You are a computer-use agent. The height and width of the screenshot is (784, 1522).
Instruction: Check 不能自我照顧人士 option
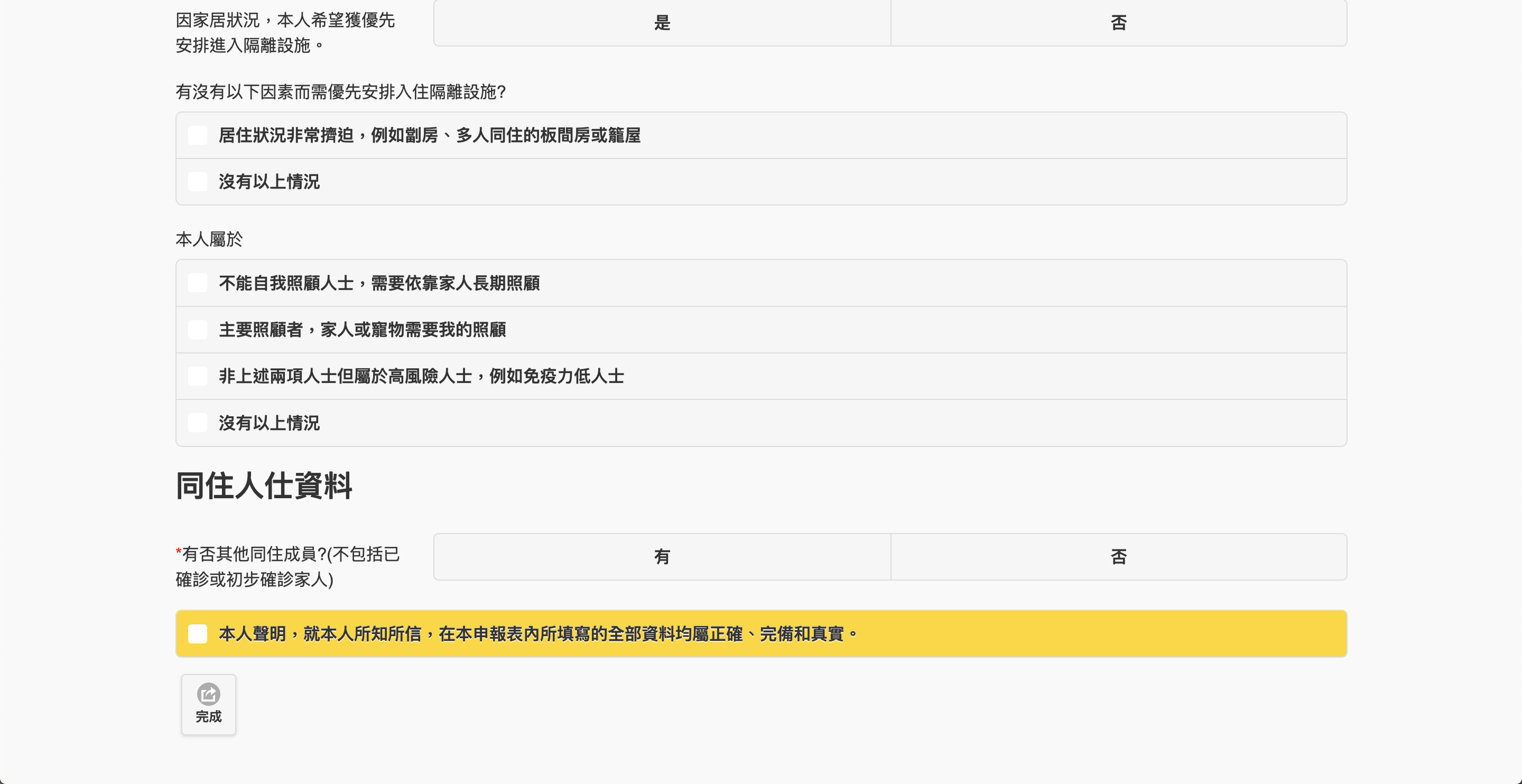pos(197,283)
